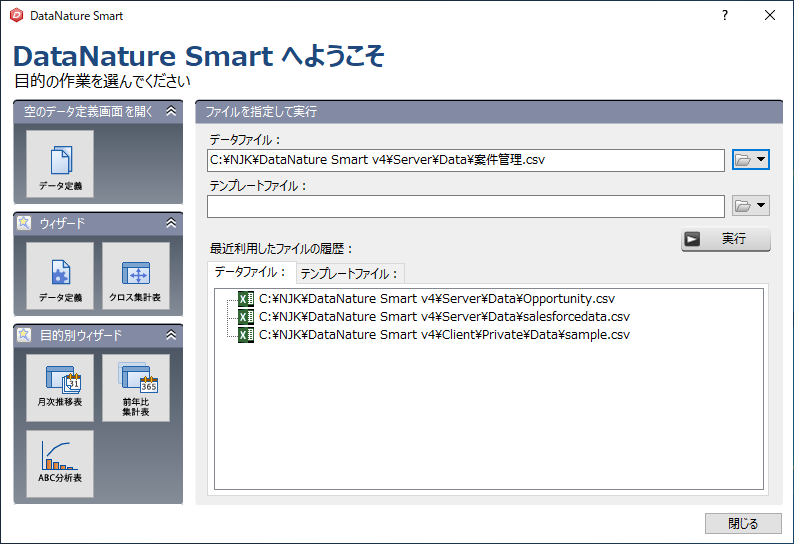The width and height of the screenshot is (794, 544).
Task: Click the データファイル folder browse button
Action: tap(750, 160)
